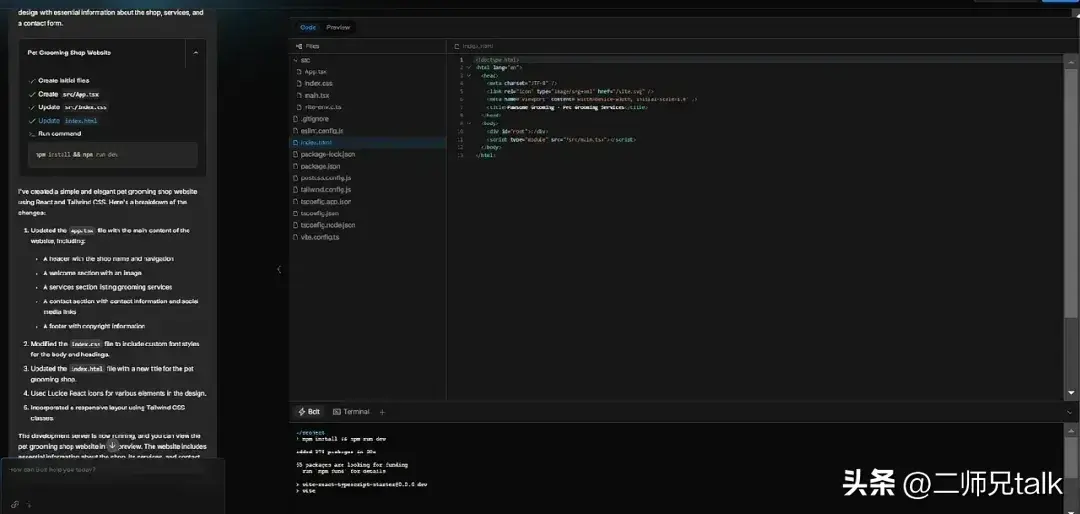Click the title tag line in editor

point(568,107)
